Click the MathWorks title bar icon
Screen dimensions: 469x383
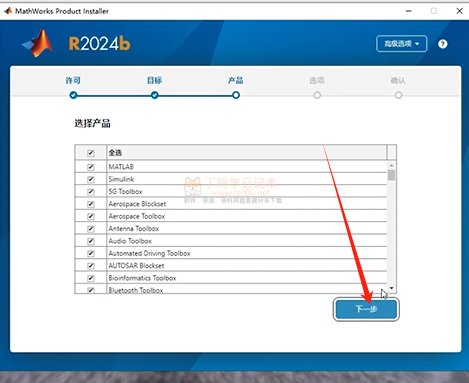(8, 11)
